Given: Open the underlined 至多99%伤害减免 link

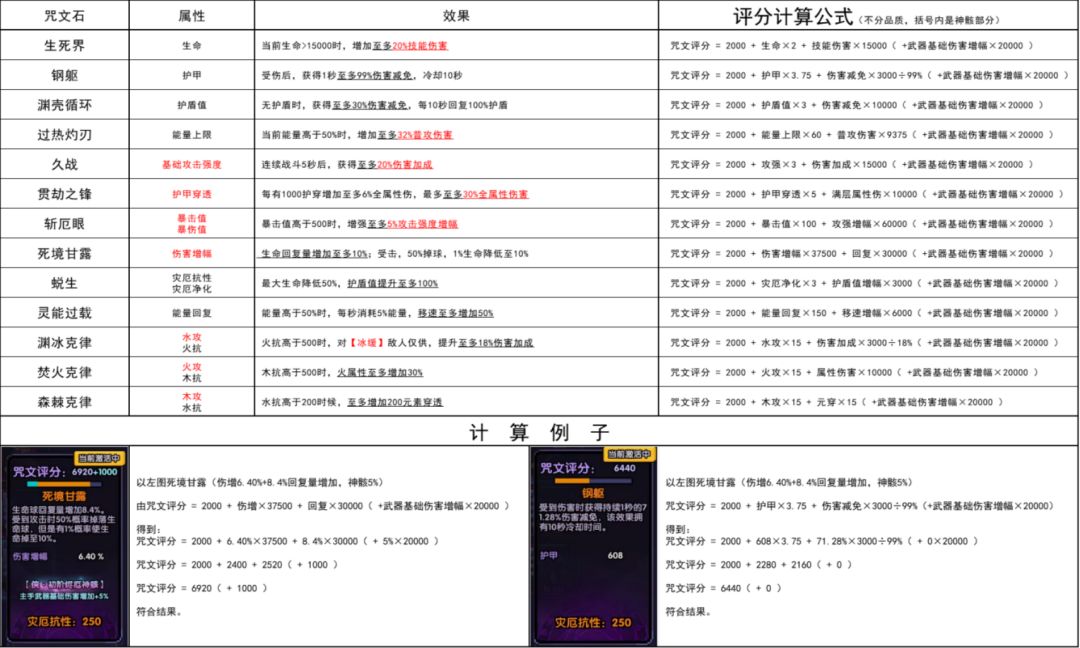Looking at the screenshot, I should tap(376, 75).
